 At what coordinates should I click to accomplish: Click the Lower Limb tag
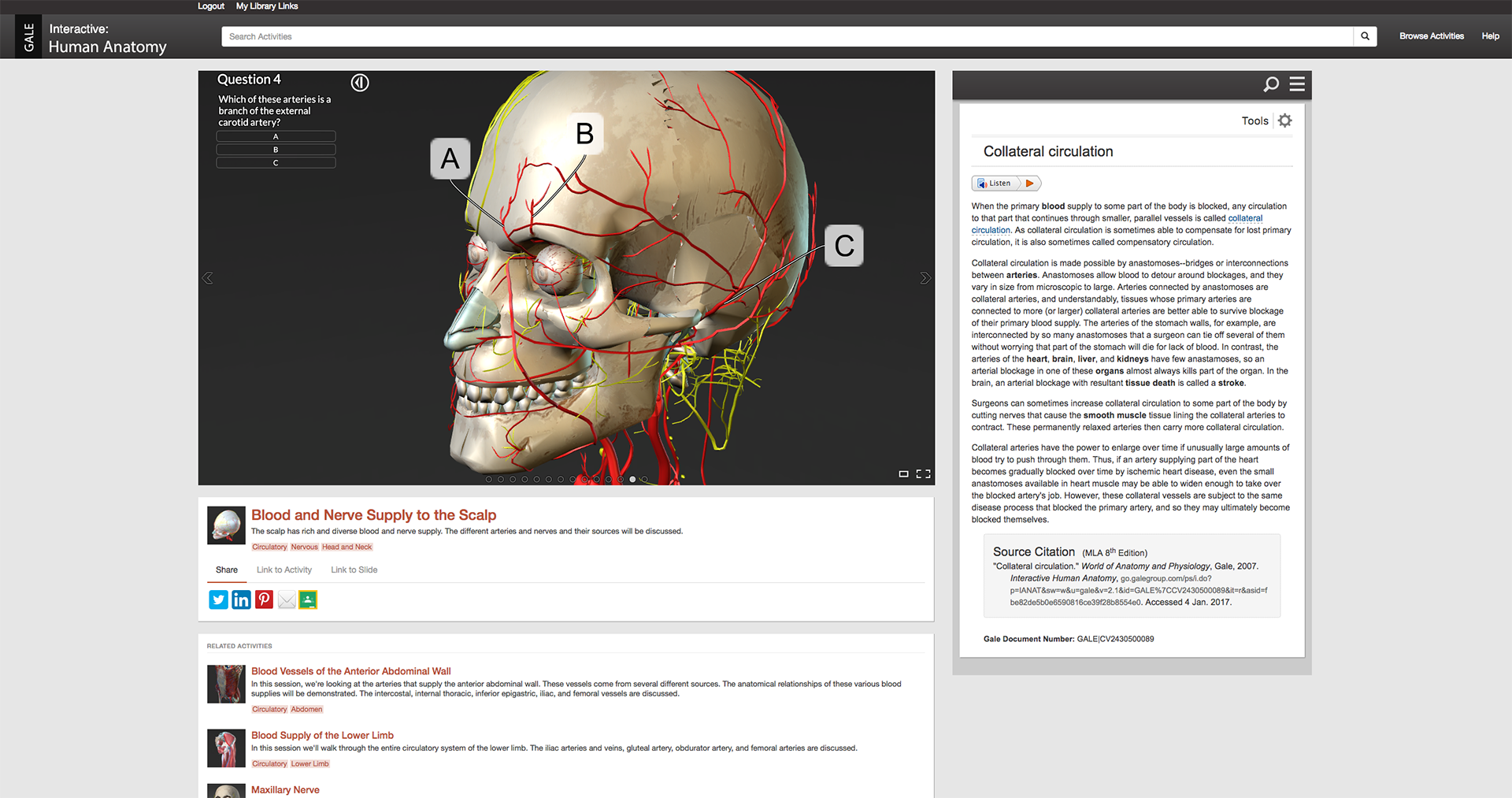[309, 763]
